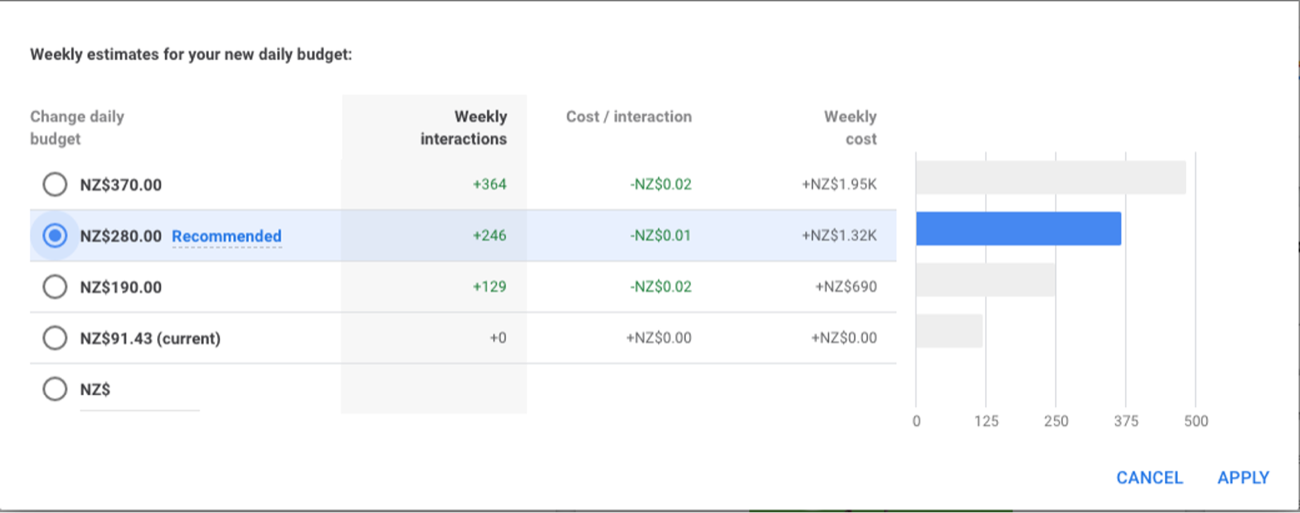The height and width of the screenshot is (513, 1300).
Task: Click the Weekly interactions column header
Action: point(463,128)
